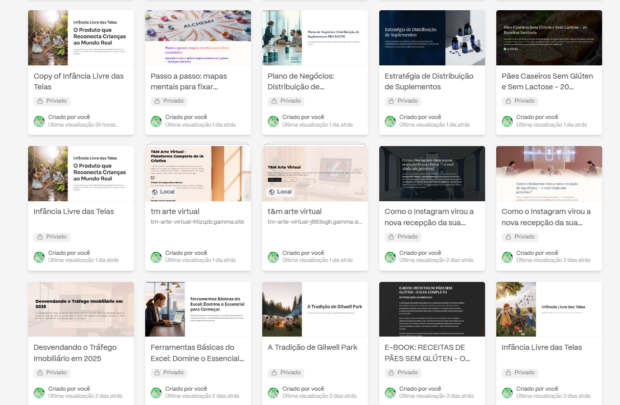The image size is (620, 405).
Task: Click the Privado lock badge under Plano de Negócios
Action: pos(286,101)
